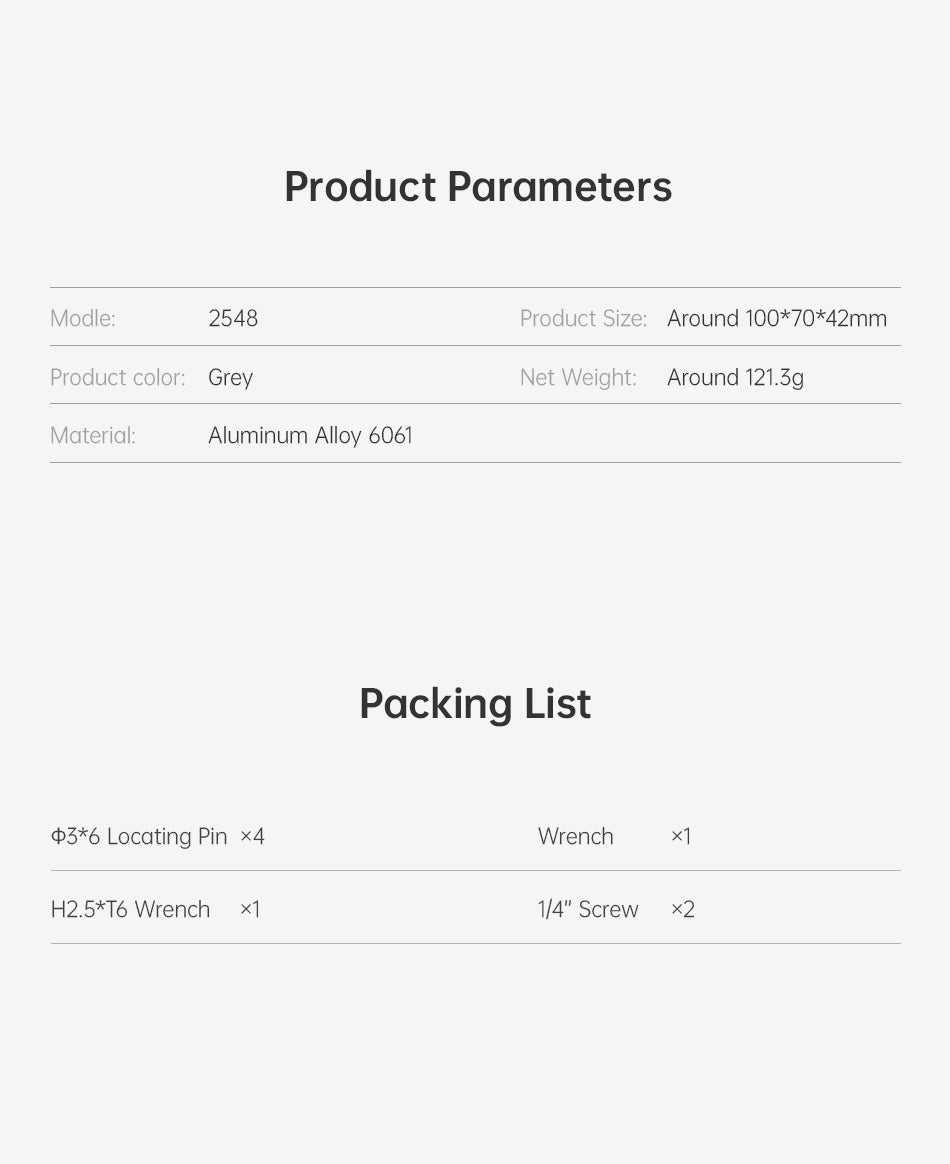The width and height of the screenshot is (950, 1164).
Task: Click the ×2 quantity for 1/4" Screw
Action: pyautogui.click(x=683, y=909)
